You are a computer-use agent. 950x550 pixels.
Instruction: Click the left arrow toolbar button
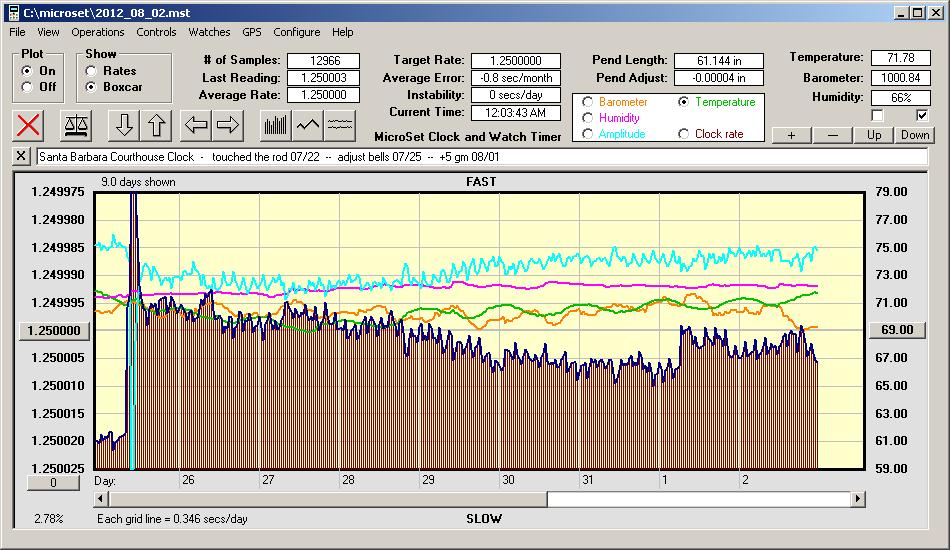tap(196, 125)
